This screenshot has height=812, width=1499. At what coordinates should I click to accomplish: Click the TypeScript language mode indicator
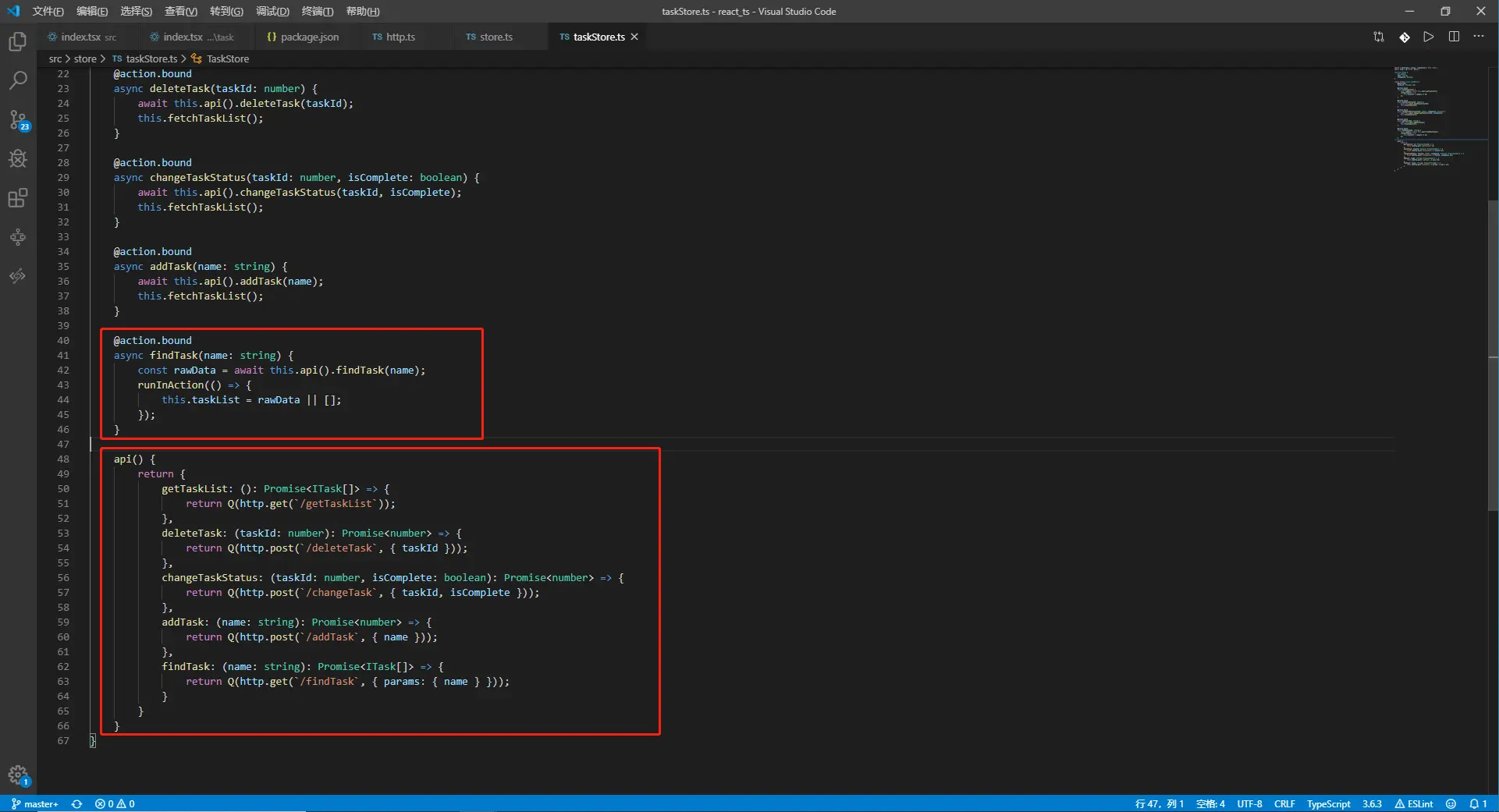1328,803
